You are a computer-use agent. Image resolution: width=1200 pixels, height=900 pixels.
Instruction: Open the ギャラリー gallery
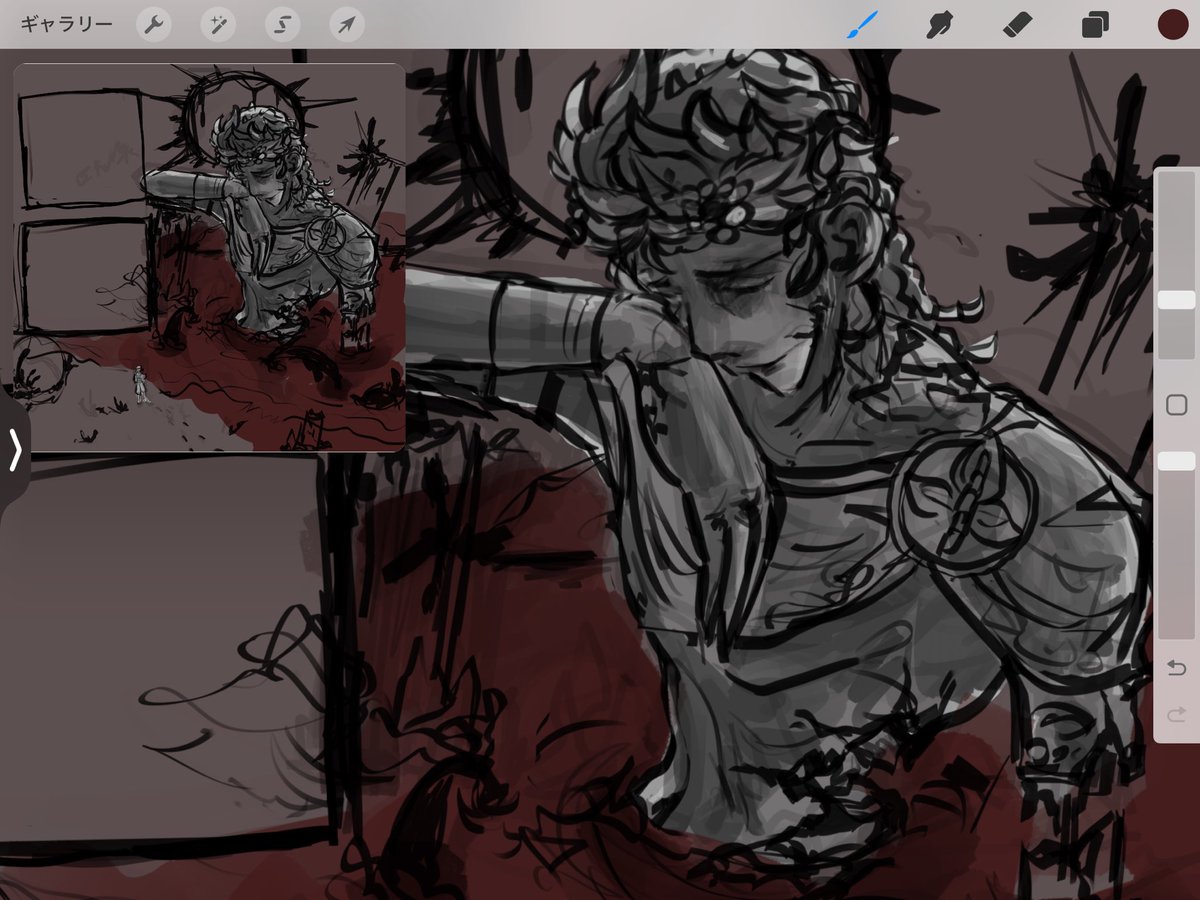point(66,25)
